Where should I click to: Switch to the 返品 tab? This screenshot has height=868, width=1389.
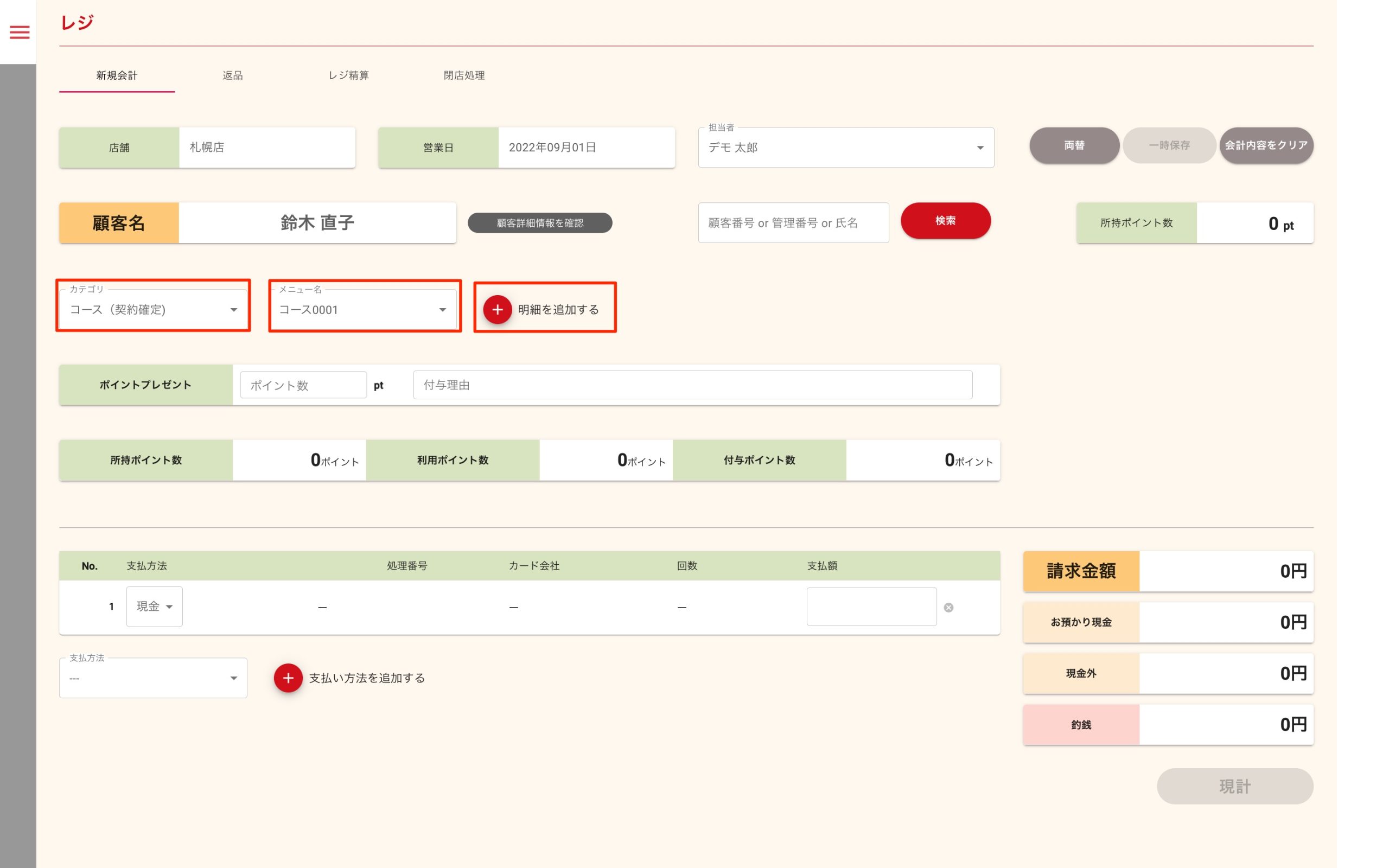232,75
